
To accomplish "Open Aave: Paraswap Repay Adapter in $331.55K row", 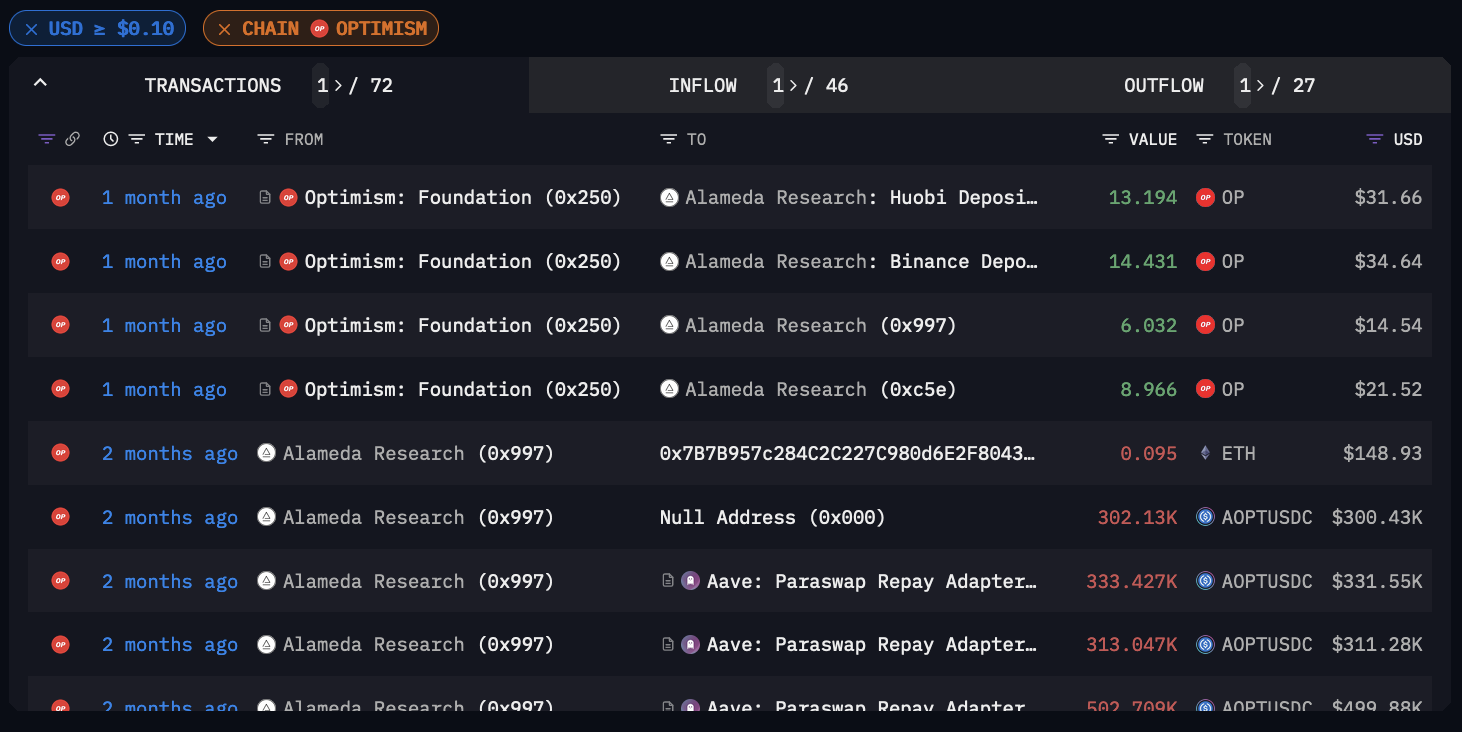I will 872,582.
